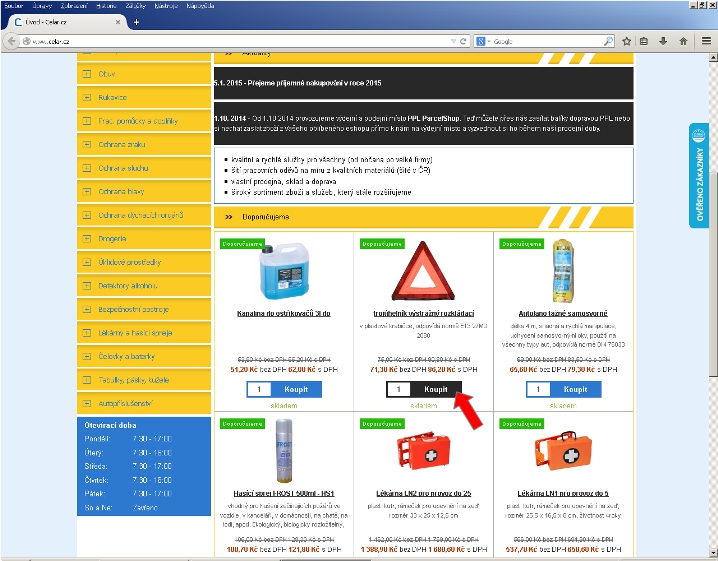Open the Detektory alkoholu category
Image resolution: width=718 pixels, height=561 pixels.
[144, 286]
